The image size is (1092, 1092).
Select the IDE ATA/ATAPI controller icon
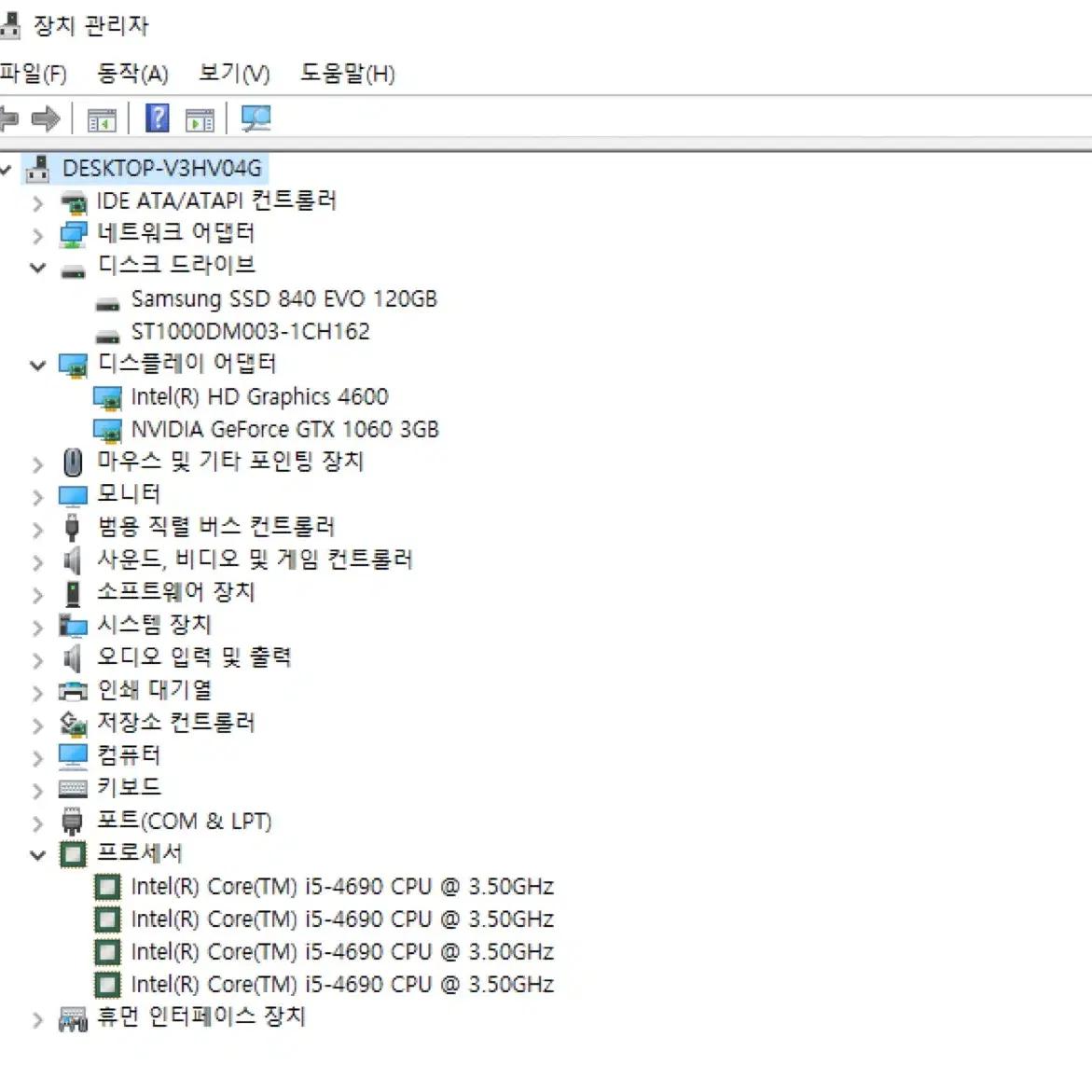[73, 202]
